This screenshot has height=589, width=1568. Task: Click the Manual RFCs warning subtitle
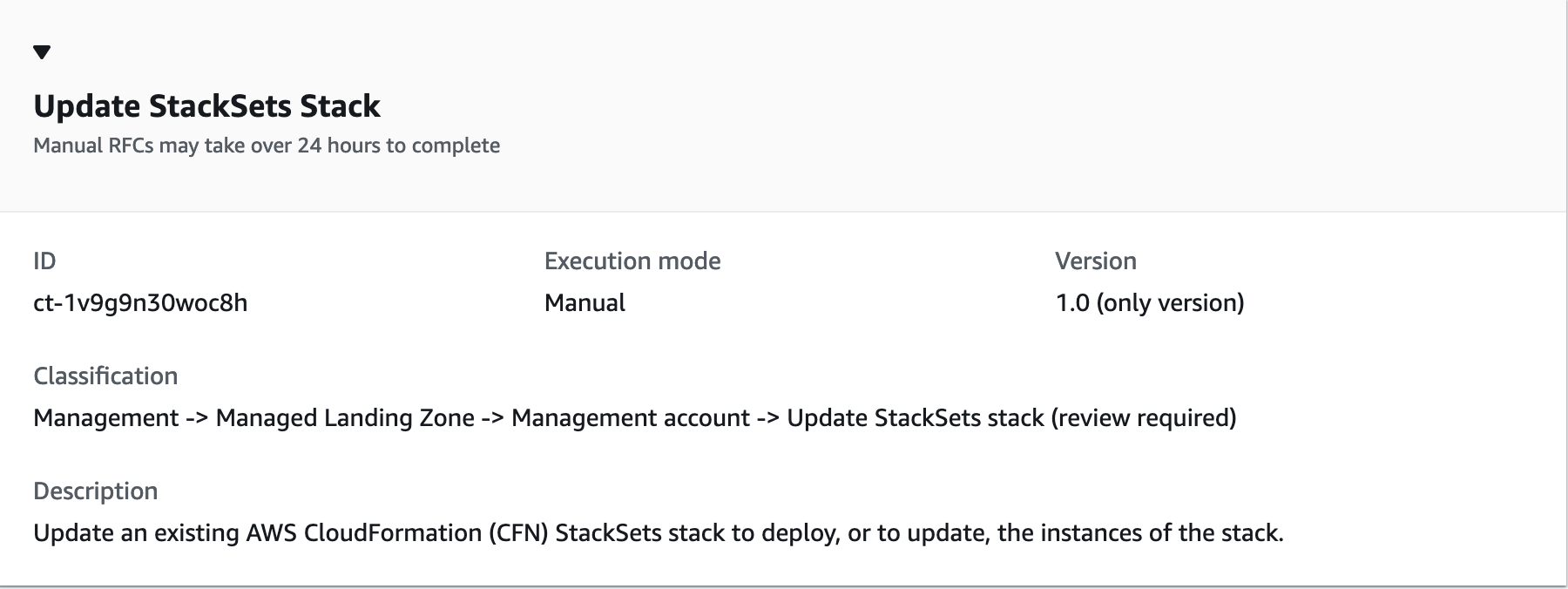click(267, 146)
